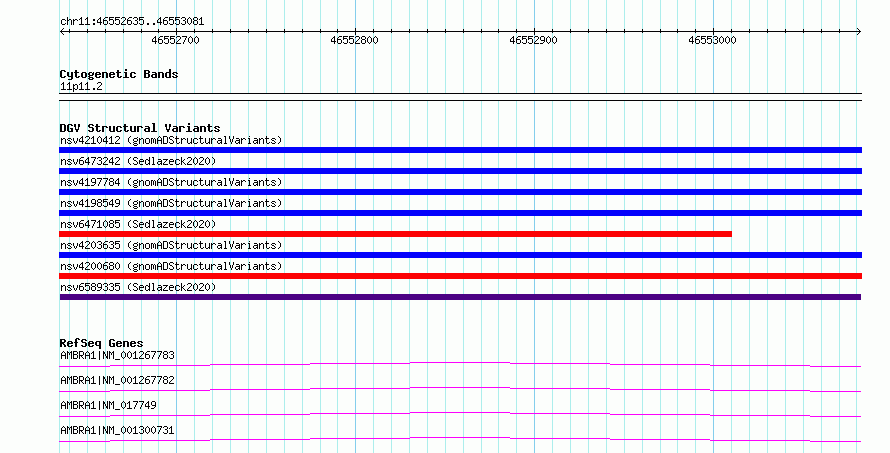890x453 pixels.
Task: Click the magenta line of AMBRA1|NM_001267783
Action: point(460,364)
